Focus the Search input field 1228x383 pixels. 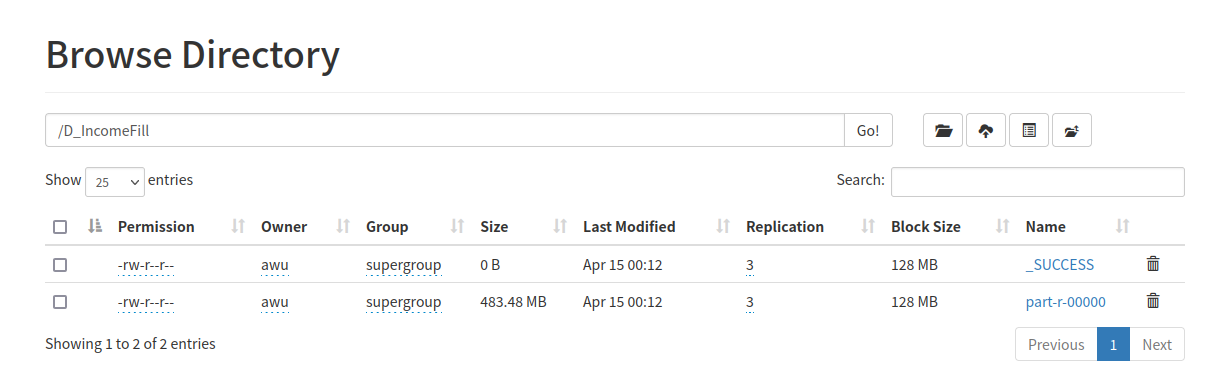[x=1038, y=182]
